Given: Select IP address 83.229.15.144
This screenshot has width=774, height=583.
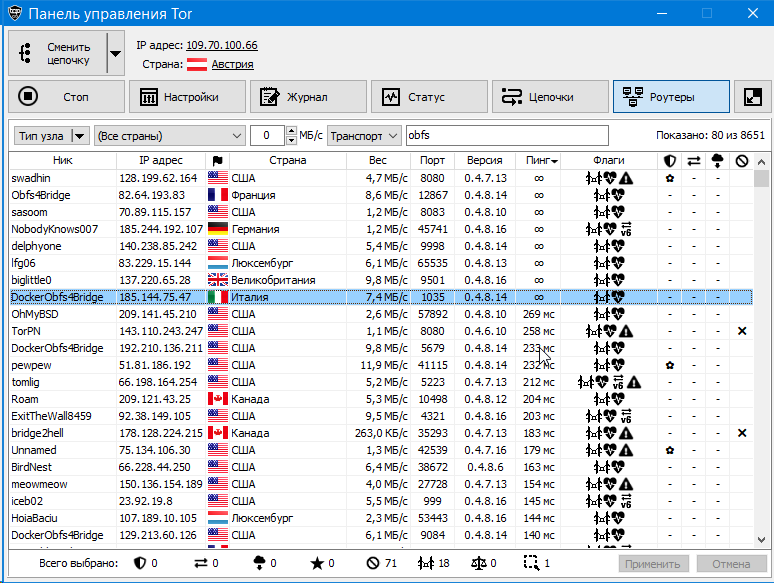Looking at the screenshot, I should (155, 263).
